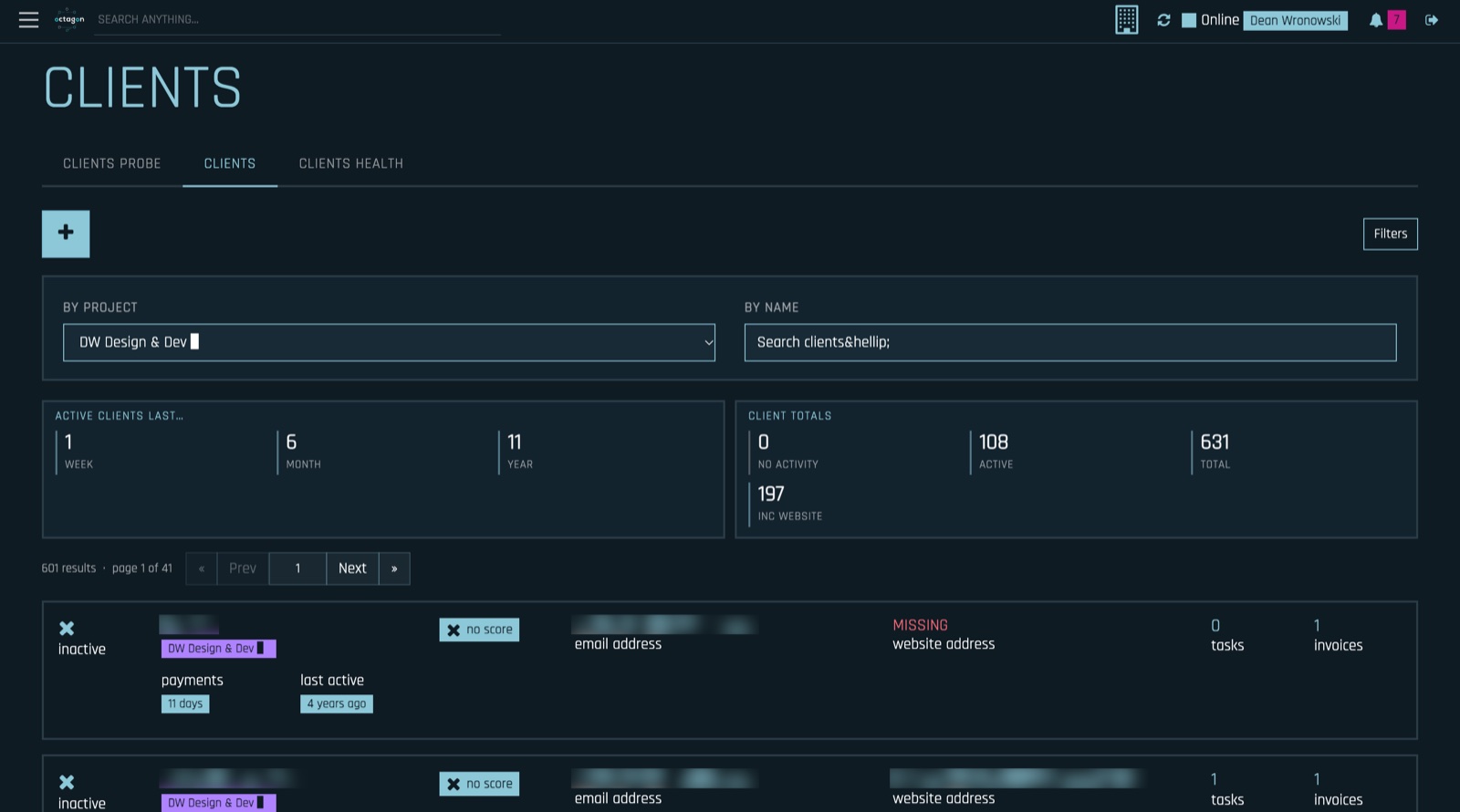Click the DW Design & Dev tag on the first client
Screen dimensions: 1460x812
click(218, 649)
